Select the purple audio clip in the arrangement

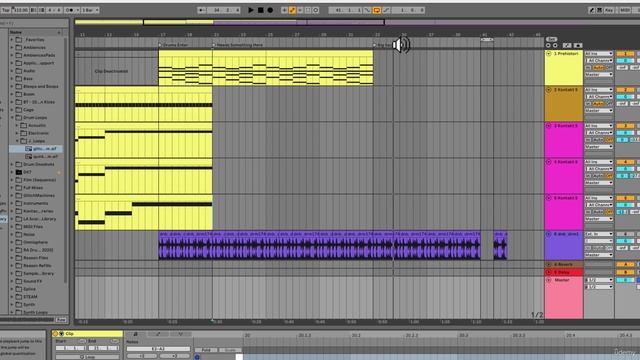point(320,245)
